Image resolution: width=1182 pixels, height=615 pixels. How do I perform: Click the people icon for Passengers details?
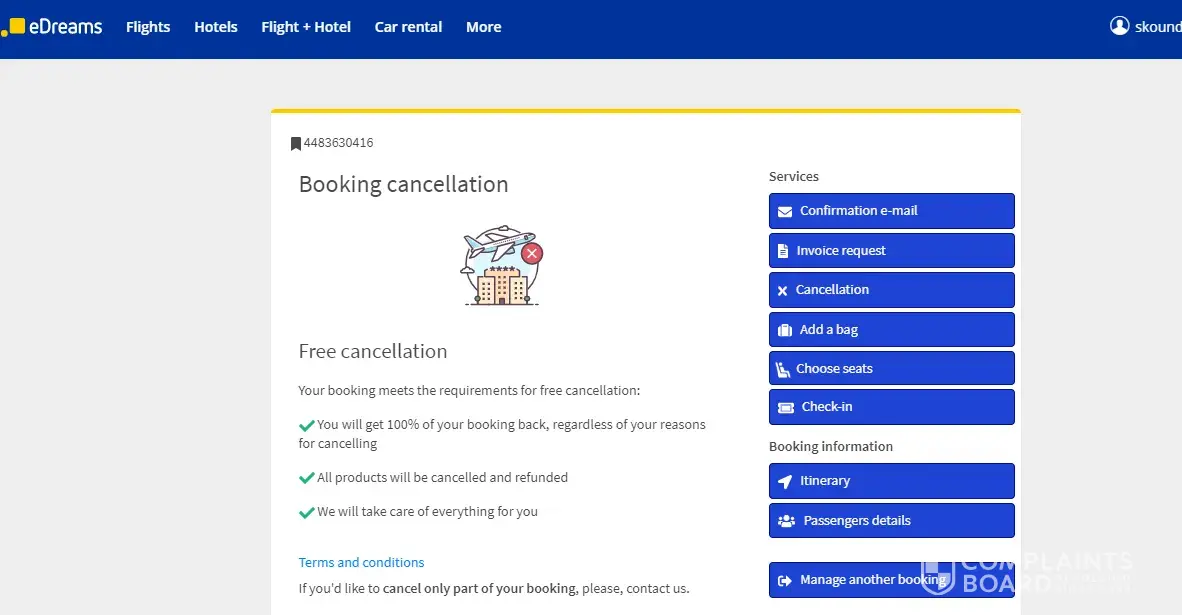[x=786, y=521]
